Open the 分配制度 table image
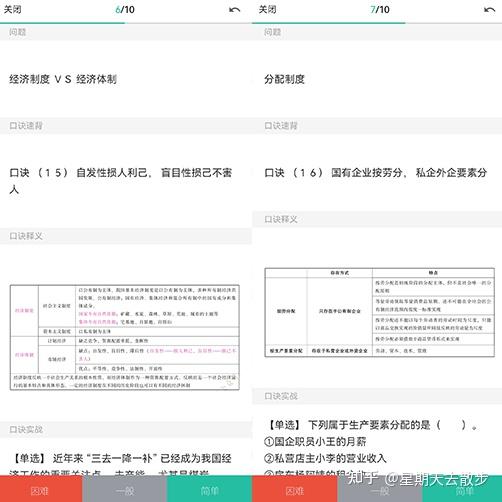502x502 pixels. pyautogui.click(x=379, y=312)
